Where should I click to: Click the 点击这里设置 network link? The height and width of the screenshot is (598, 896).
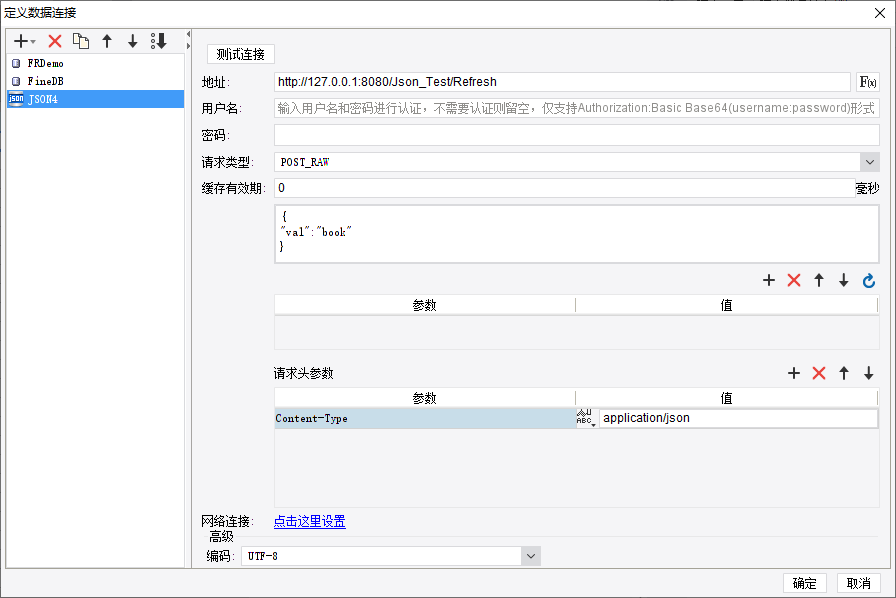[x=310, y=521]
